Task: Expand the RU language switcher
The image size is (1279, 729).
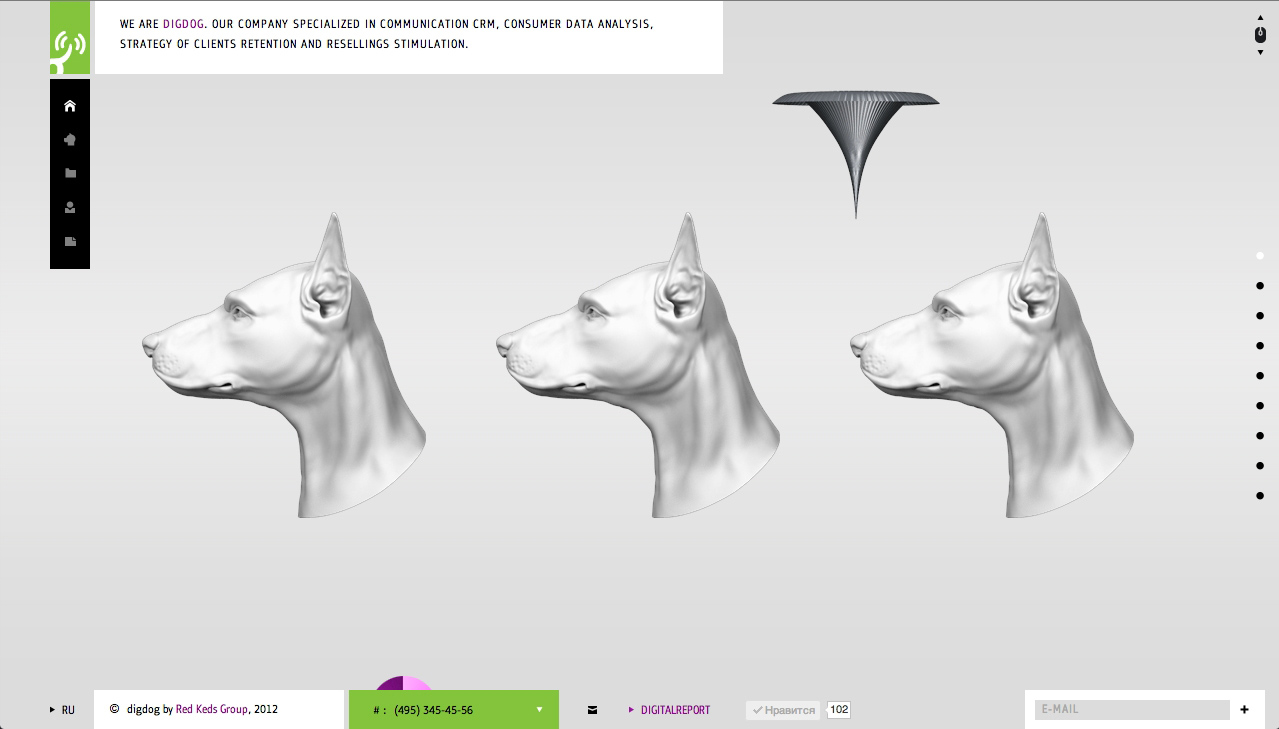Action: [x=62, y=710]
